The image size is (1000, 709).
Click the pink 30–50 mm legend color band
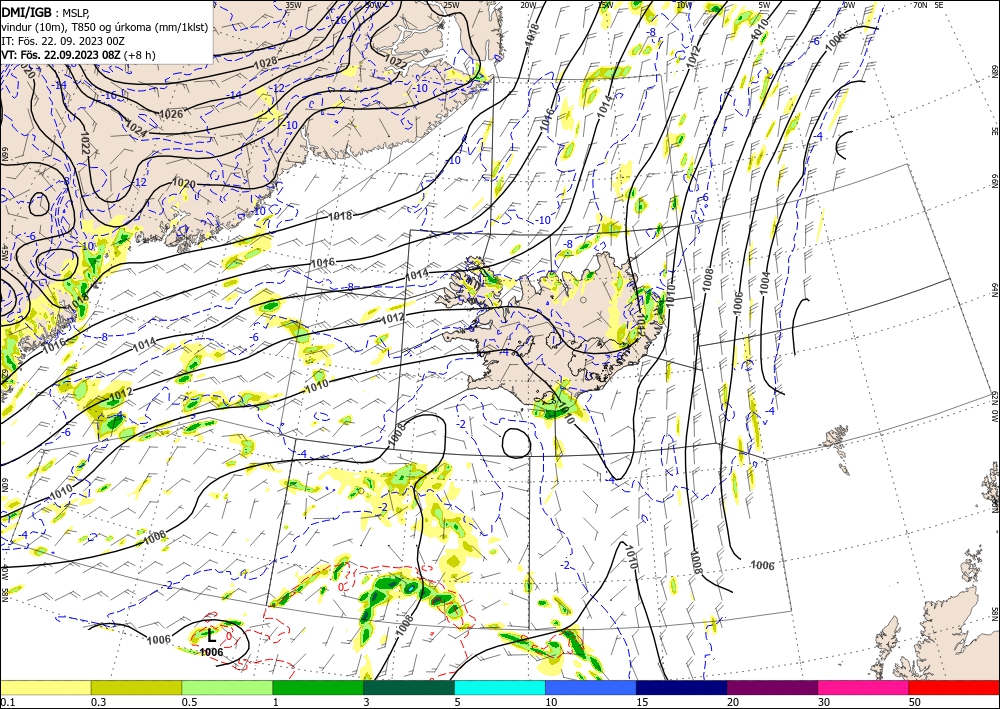864,687
